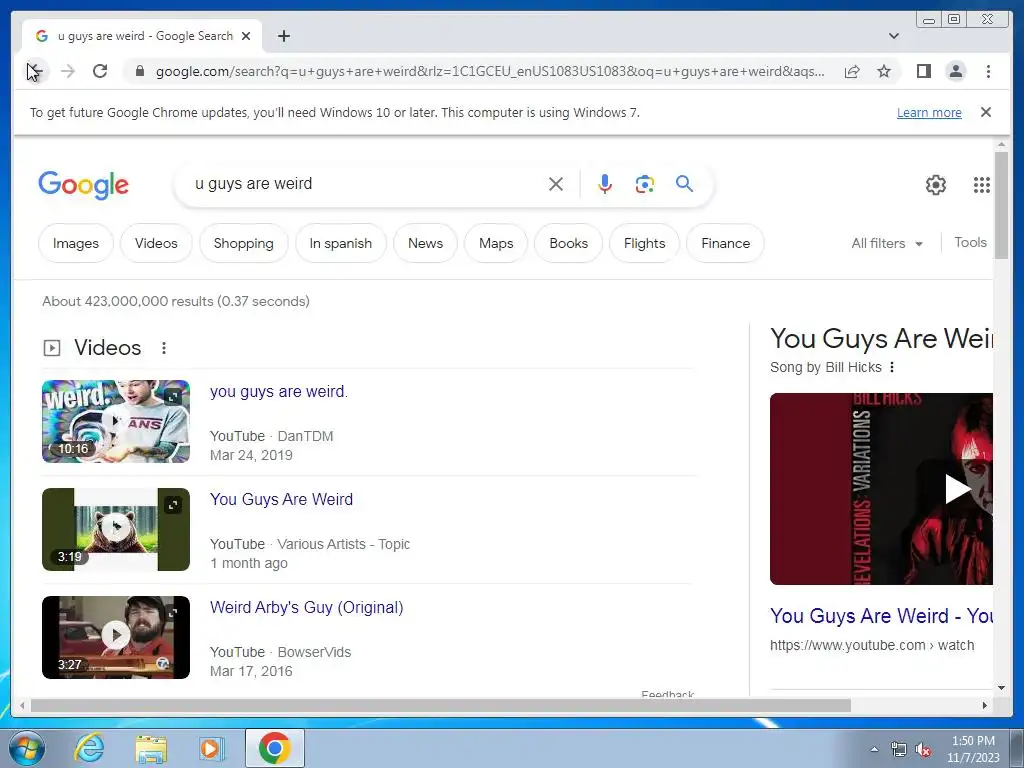Open options dots beside Song by Bill Hicks
The width and height of the screenshot is (1024, 768).
[x=892, y=367]
